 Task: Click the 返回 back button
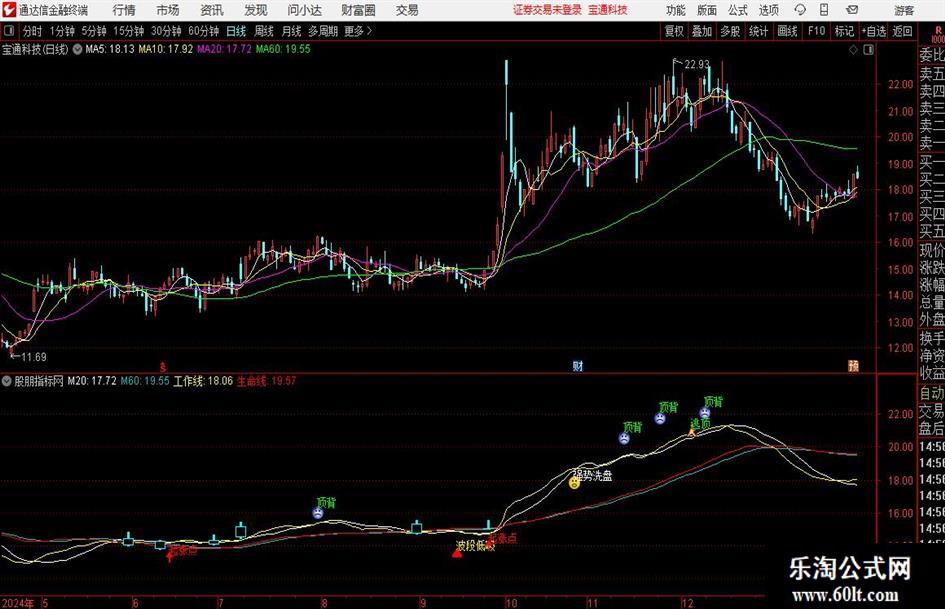click(902, 31)
